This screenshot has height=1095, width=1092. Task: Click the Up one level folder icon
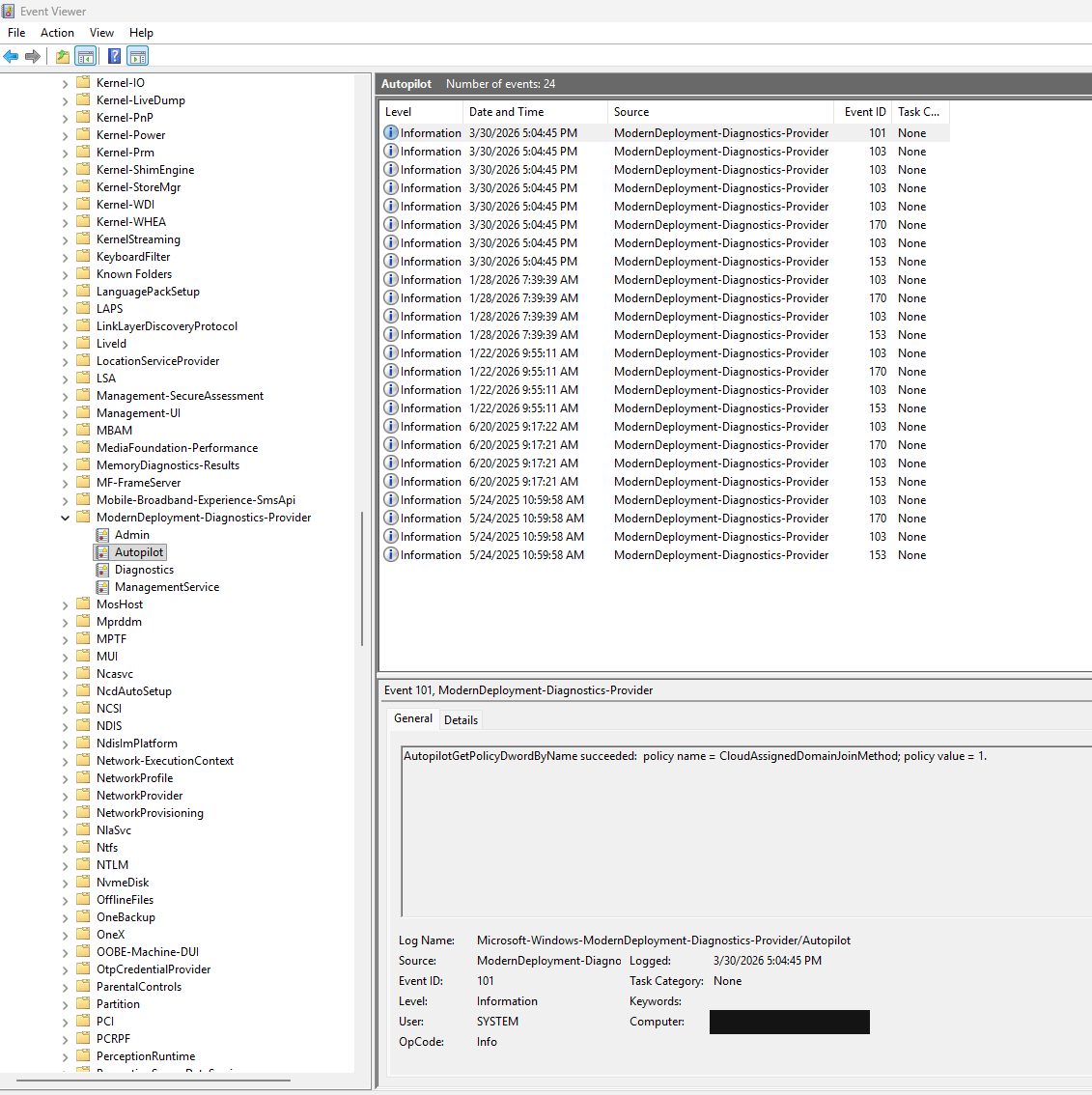tap(63, 57)
